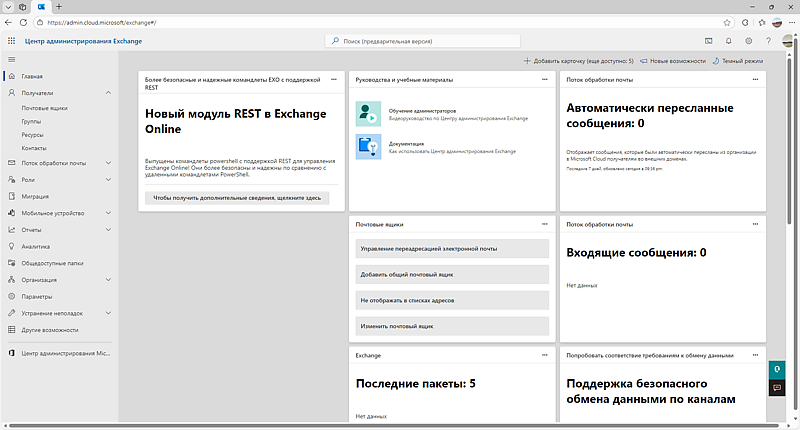The image size is (800, 430).
Task: Open Новые возможности link
Action: [673, 61]
